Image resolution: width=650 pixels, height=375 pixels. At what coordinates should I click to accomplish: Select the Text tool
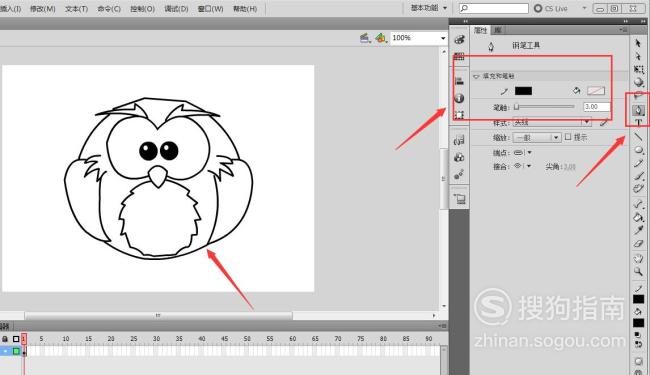pos(638,122)
